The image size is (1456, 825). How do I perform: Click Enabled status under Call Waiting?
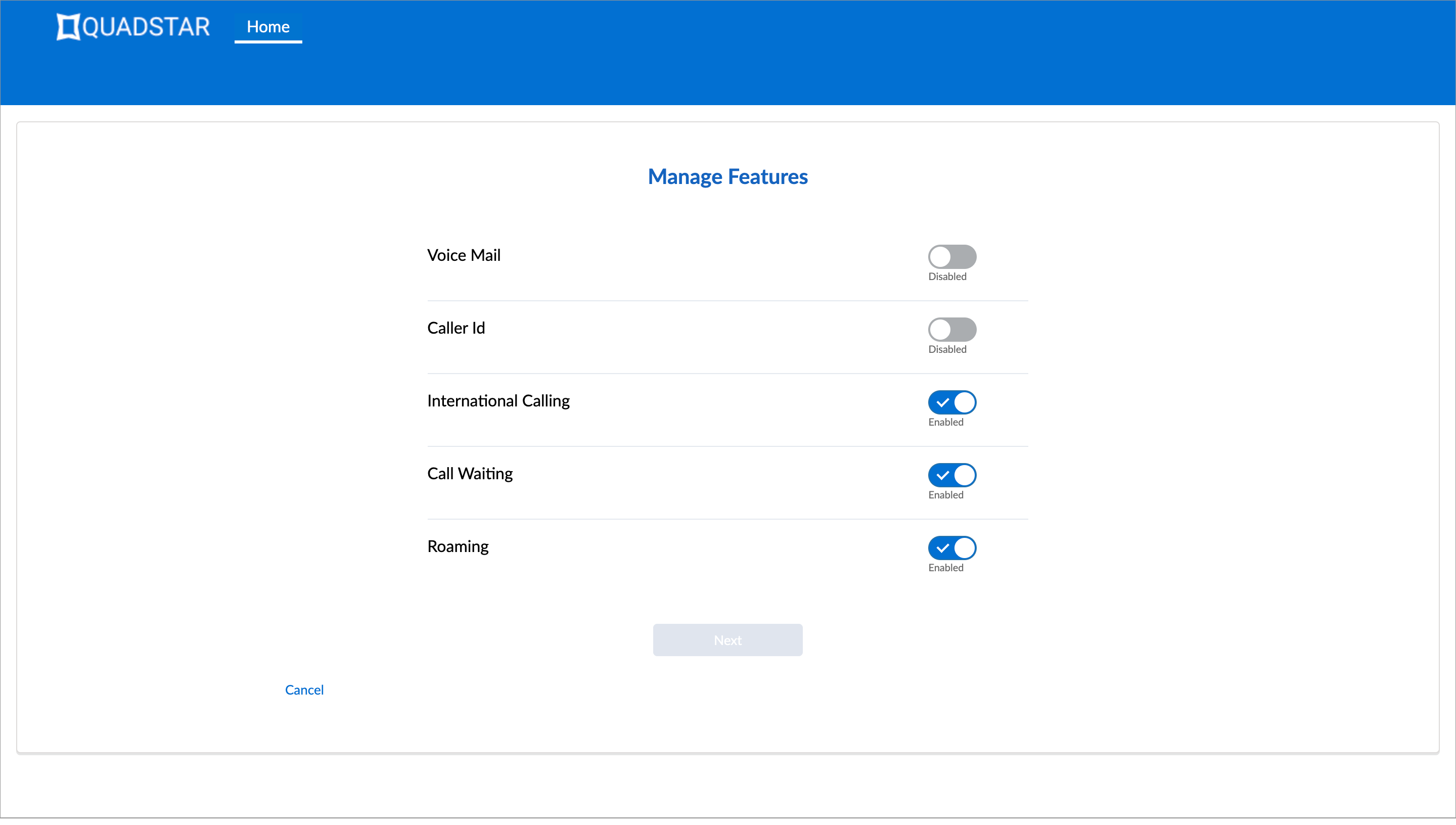945,495
